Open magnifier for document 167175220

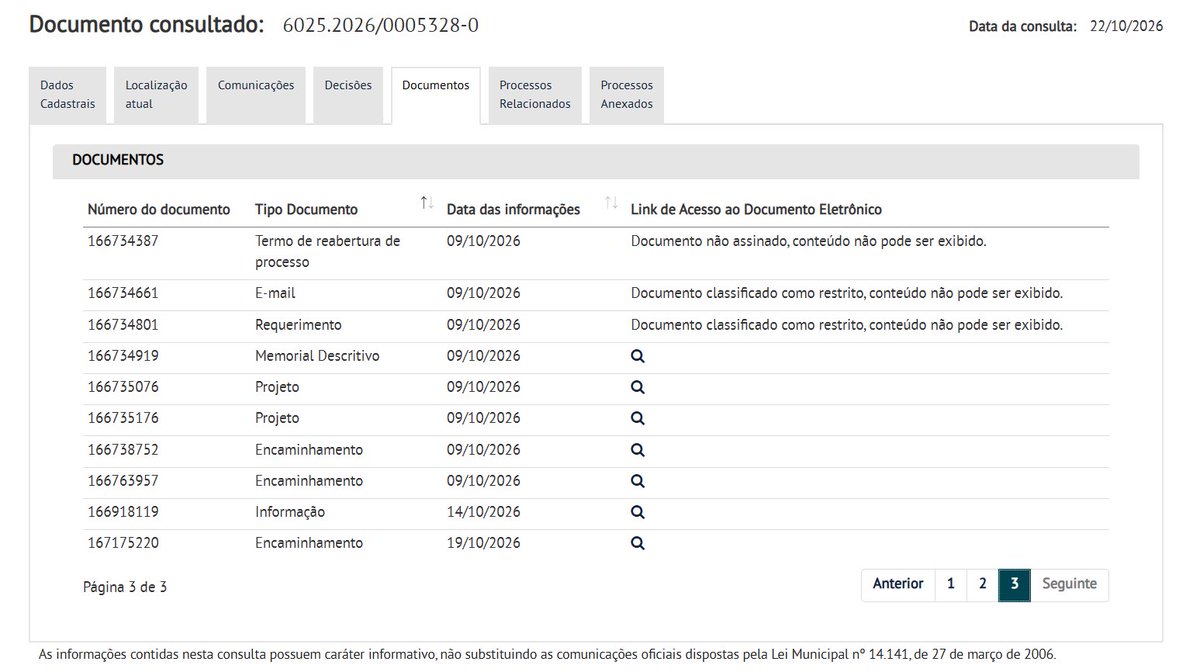[x=638, y=543]
